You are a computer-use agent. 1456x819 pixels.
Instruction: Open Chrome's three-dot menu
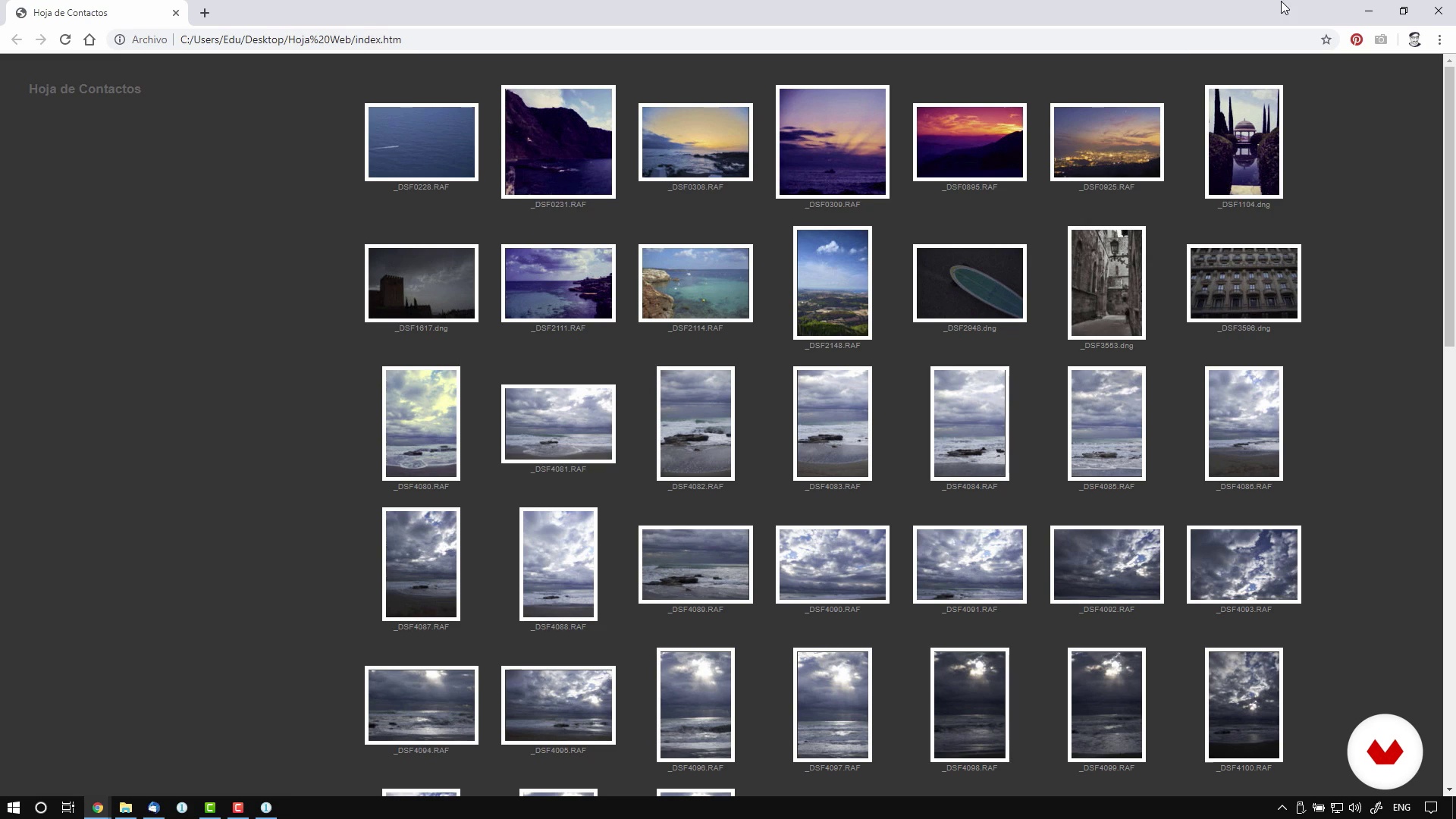point(1439,39)
